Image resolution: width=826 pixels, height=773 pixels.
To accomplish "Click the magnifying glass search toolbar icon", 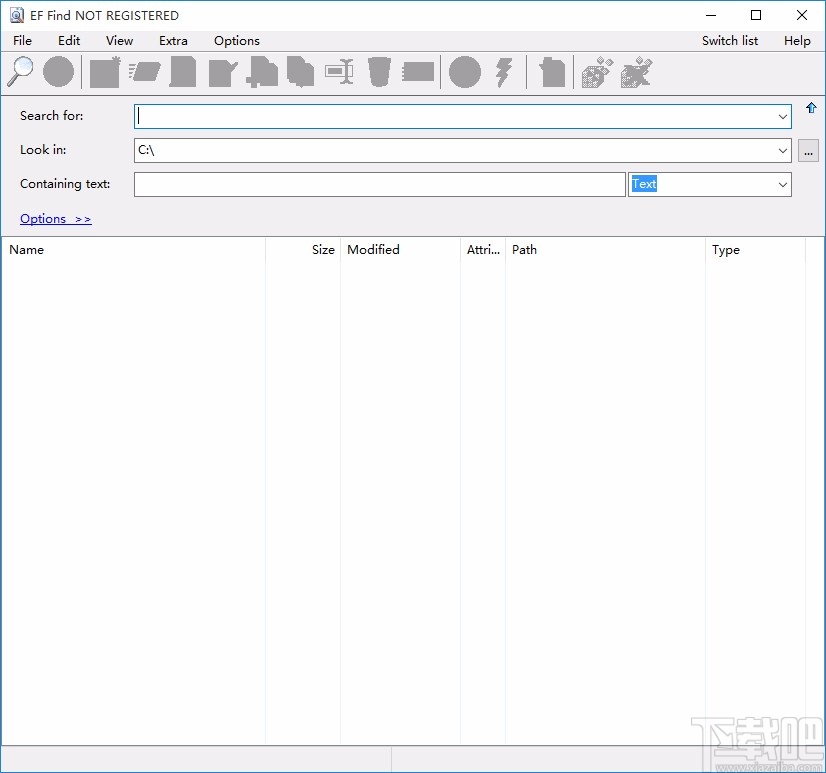I will click(x=20, y=72).
